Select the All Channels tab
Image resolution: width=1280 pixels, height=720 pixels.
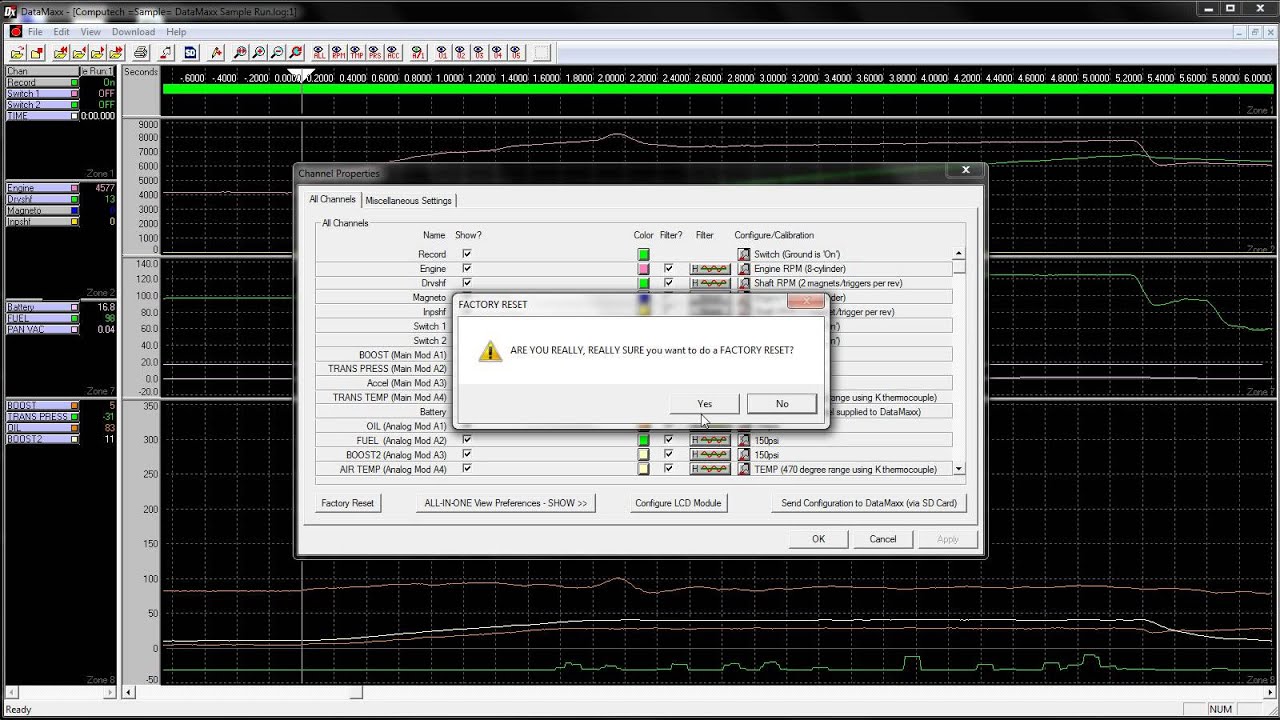coord(333,200)
